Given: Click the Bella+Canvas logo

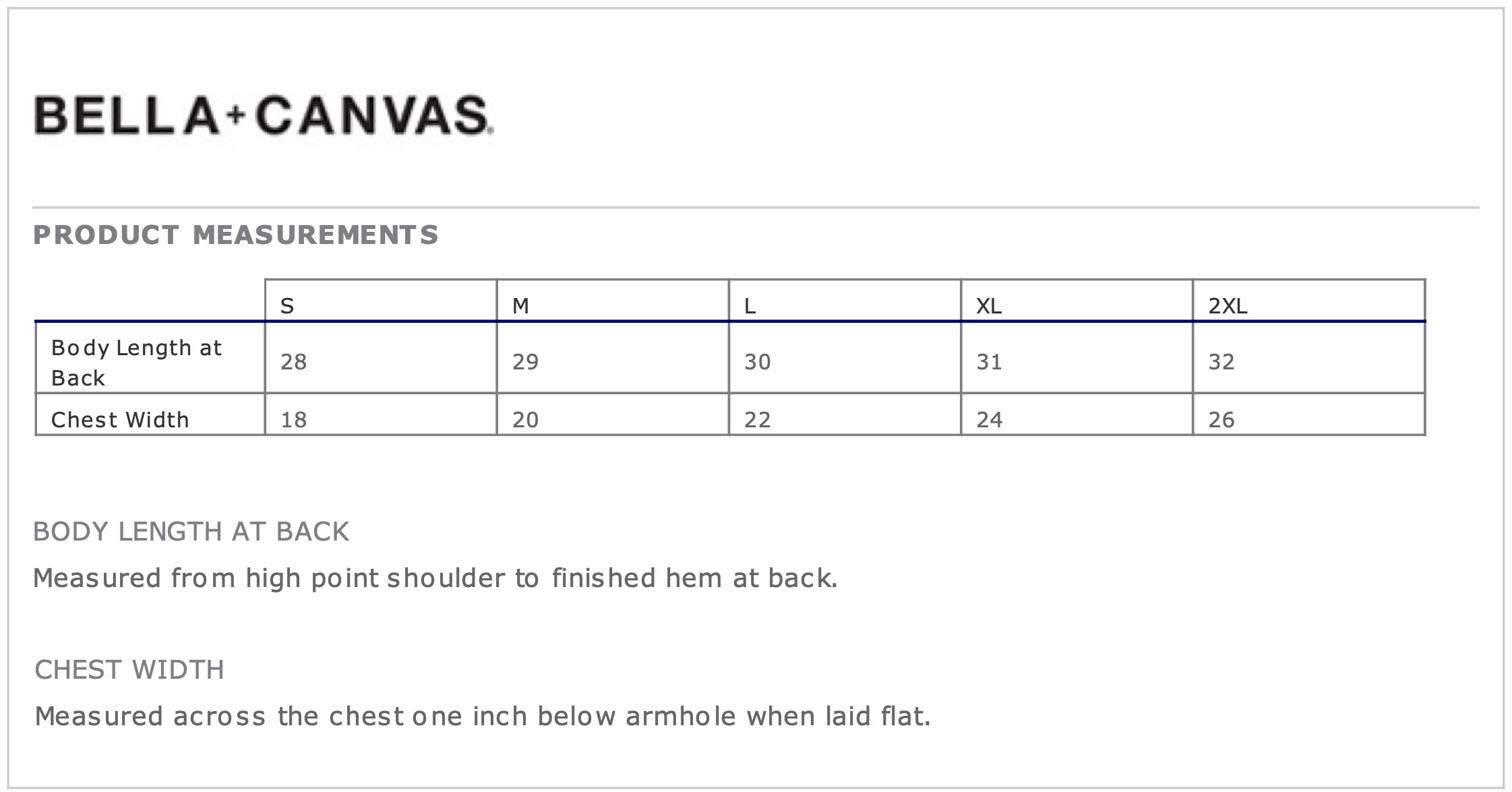Looking at the screenshot, I should [264, 115].
